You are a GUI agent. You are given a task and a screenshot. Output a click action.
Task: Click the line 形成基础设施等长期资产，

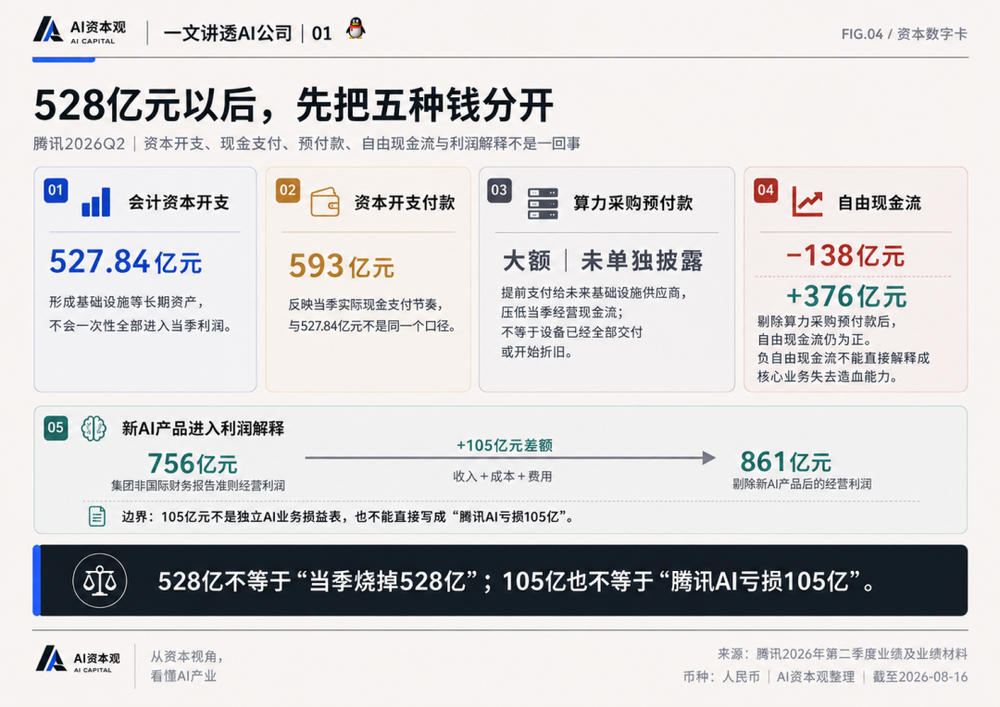point(126,302)
